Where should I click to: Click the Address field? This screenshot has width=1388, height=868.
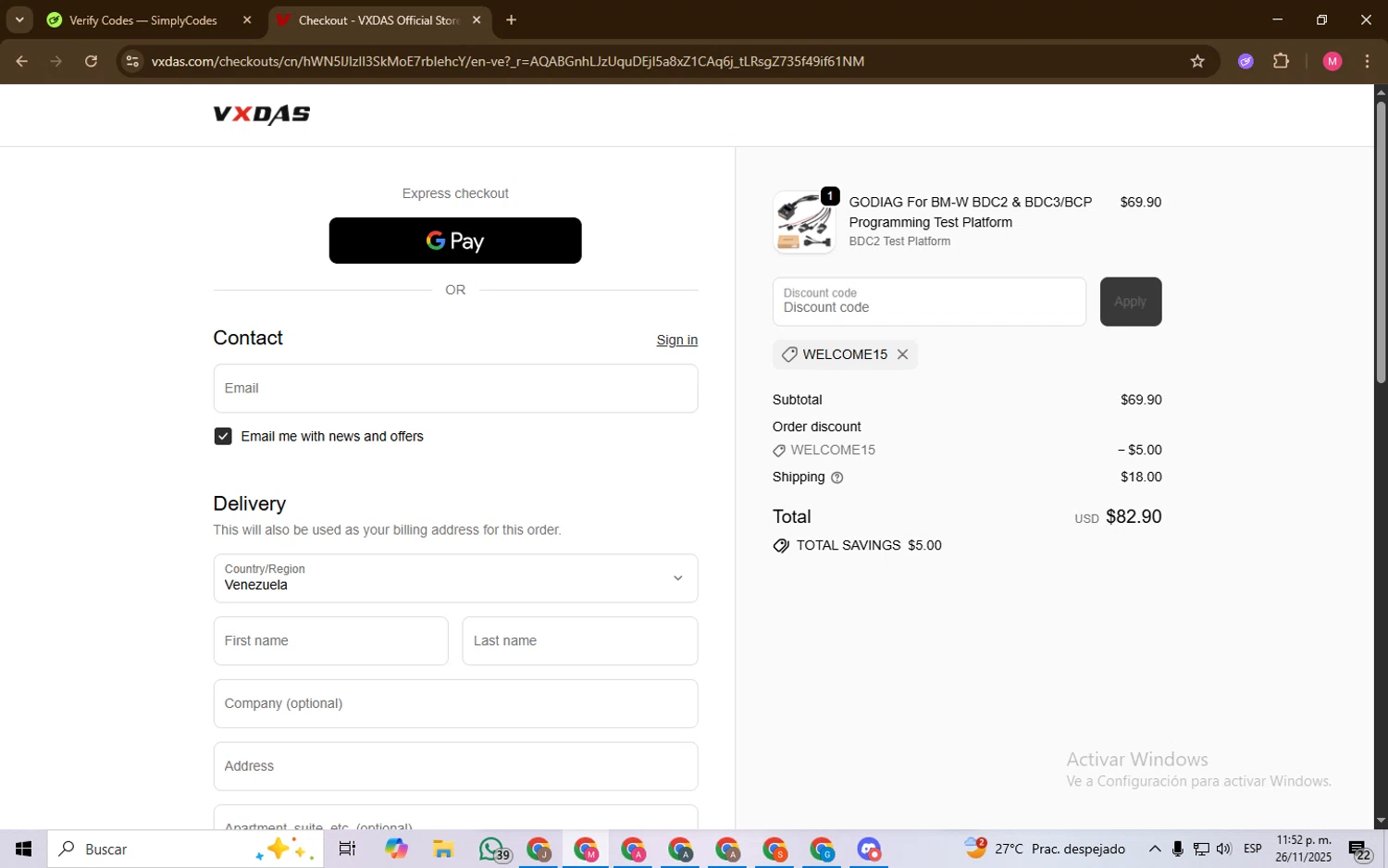[x=455, y=766]
